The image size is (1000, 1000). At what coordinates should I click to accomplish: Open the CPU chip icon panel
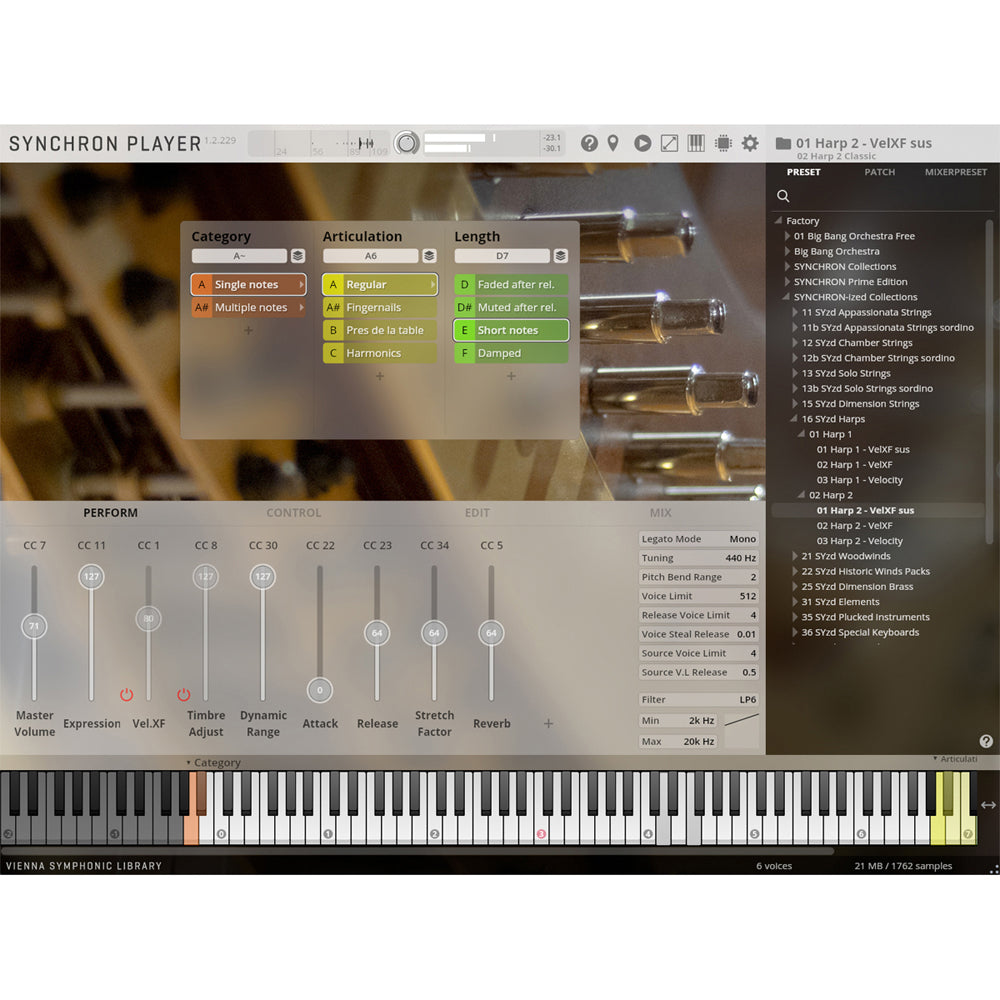pos(723,143)
